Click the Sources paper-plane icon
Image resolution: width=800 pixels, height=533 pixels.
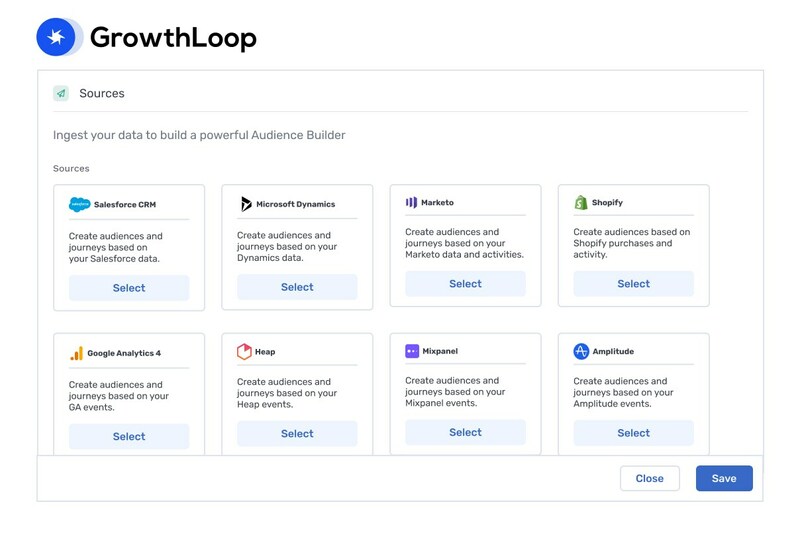point(61,93)
